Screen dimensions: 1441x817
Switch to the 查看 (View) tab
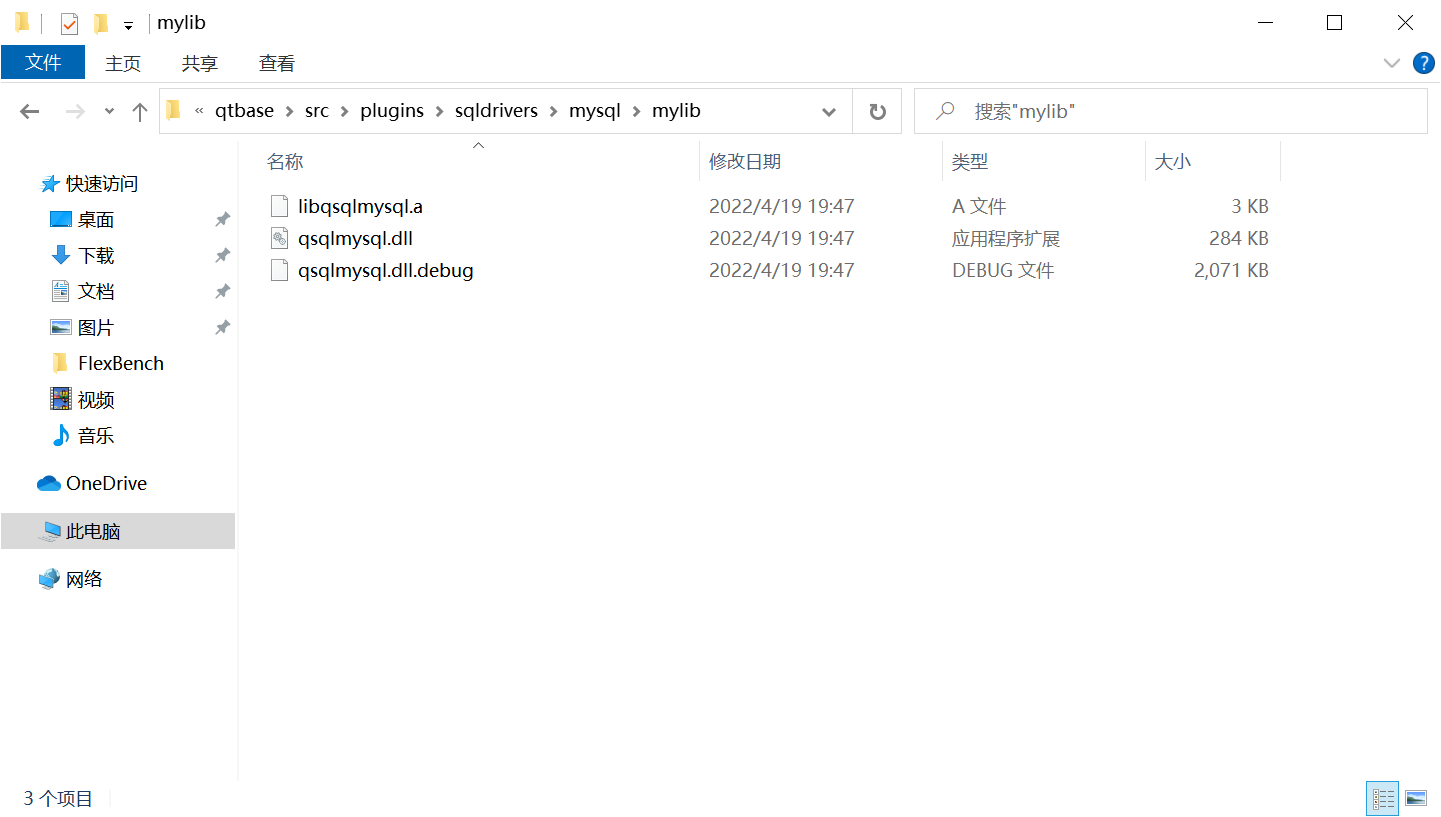pos(276,63)
